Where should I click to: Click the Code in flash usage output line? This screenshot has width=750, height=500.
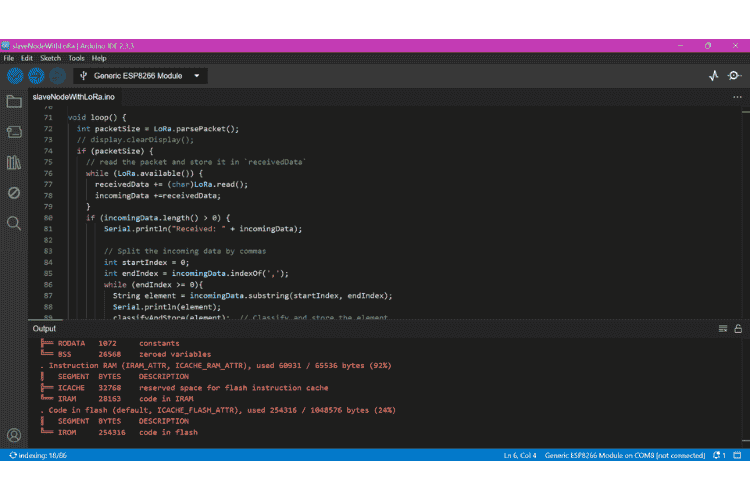(x=218, y=410)
